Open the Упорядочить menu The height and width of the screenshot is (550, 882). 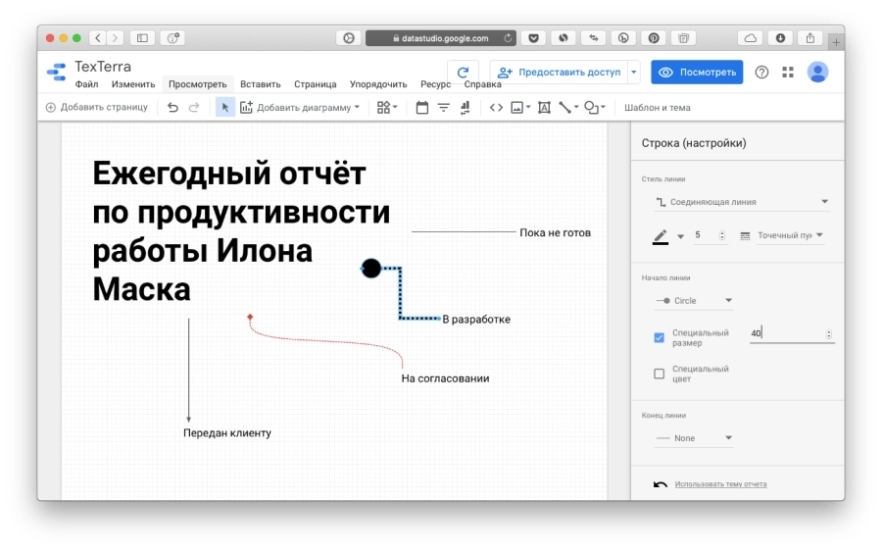click(x=379, y=84)
